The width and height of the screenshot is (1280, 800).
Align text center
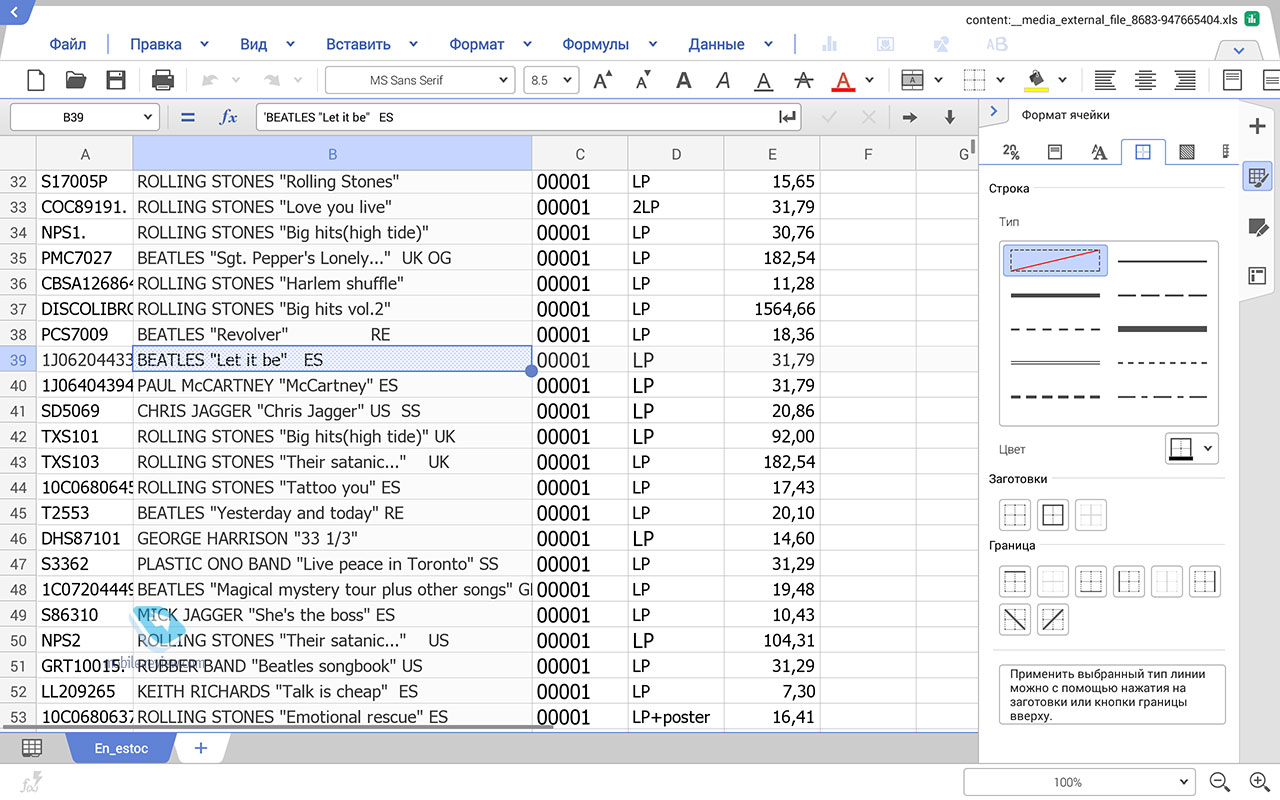click(1145, 80)
